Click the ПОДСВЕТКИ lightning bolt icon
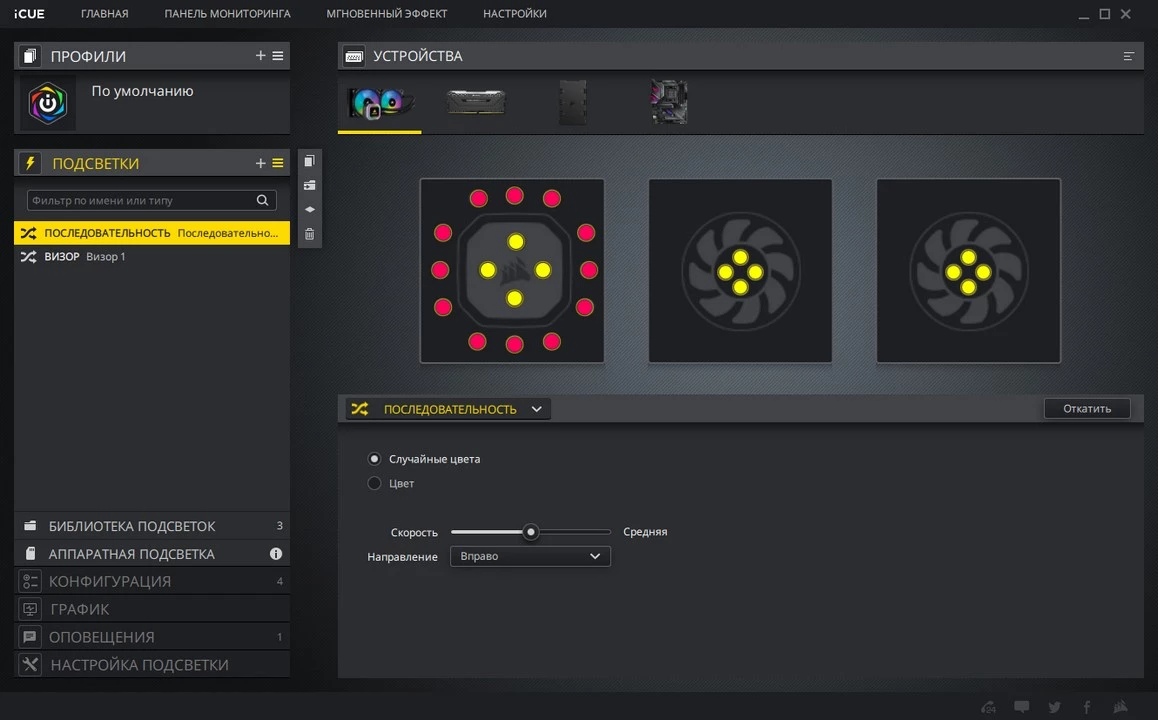The height and width of the screenshot is (720, 1158). click(30, 163)
